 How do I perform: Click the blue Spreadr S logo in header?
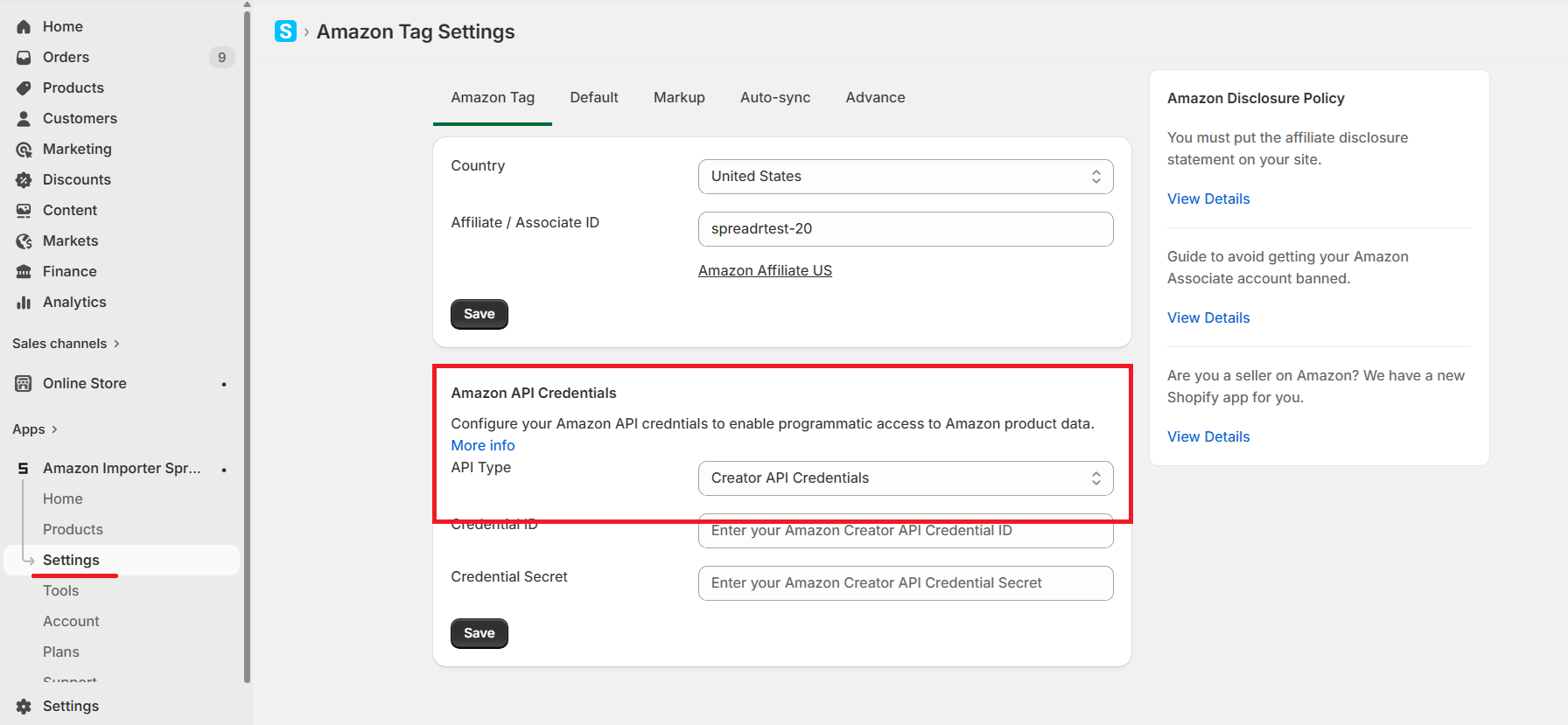click(285, 31)
